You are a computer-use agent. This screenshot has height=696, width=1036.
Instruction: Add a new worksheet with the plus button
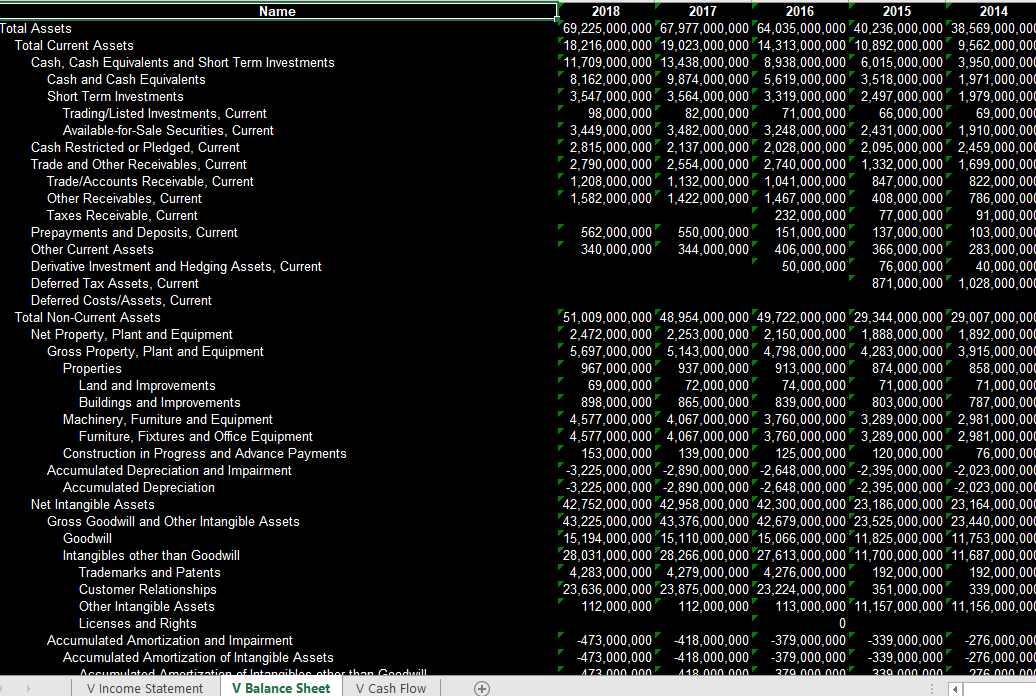(x=481, y=688)
